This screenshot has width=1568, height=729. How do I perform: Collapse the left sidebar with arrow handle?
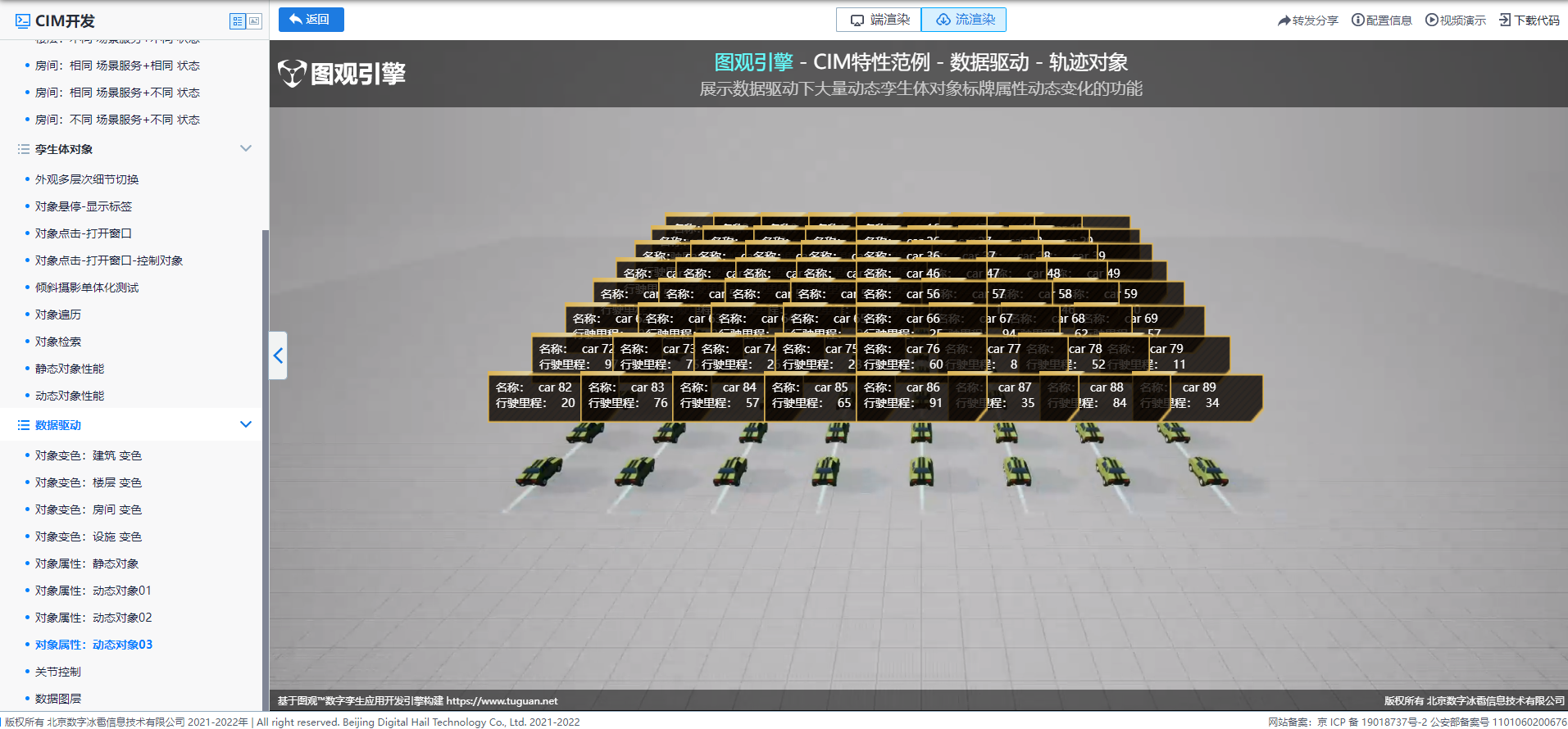click(x=278, y=355)
